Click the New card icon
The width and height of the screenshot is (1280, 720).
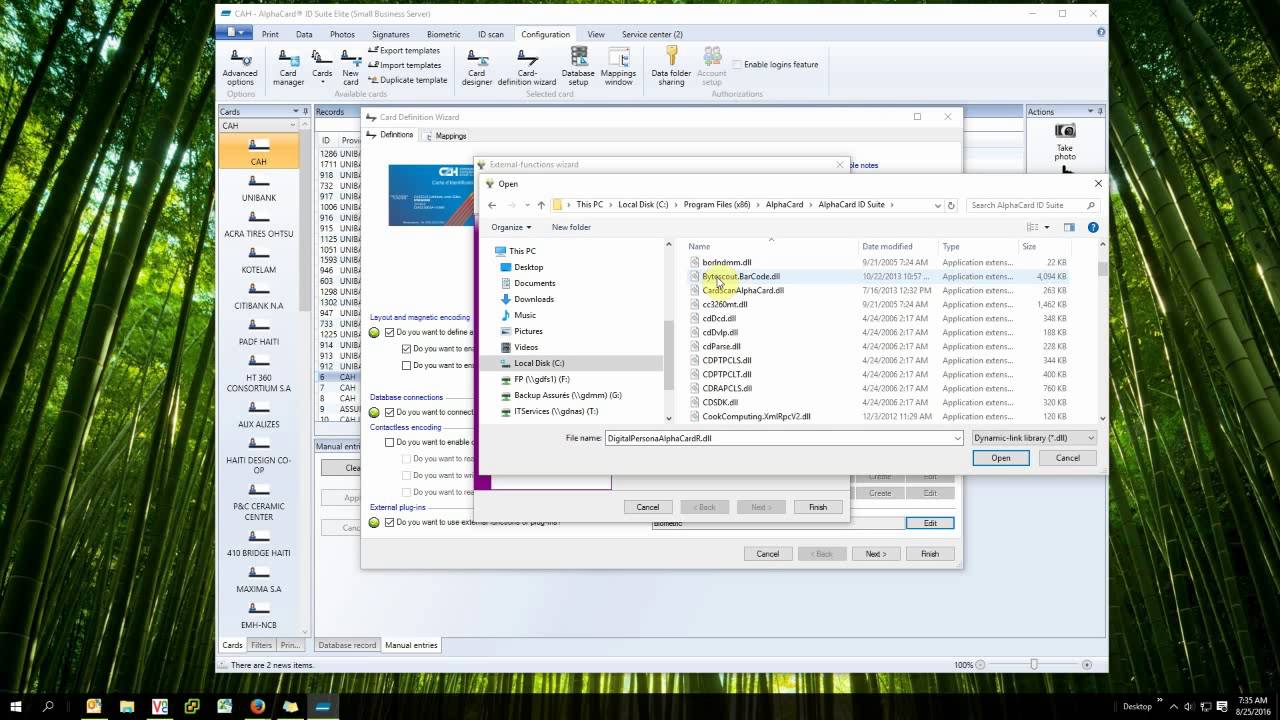(x=351, y=66)
